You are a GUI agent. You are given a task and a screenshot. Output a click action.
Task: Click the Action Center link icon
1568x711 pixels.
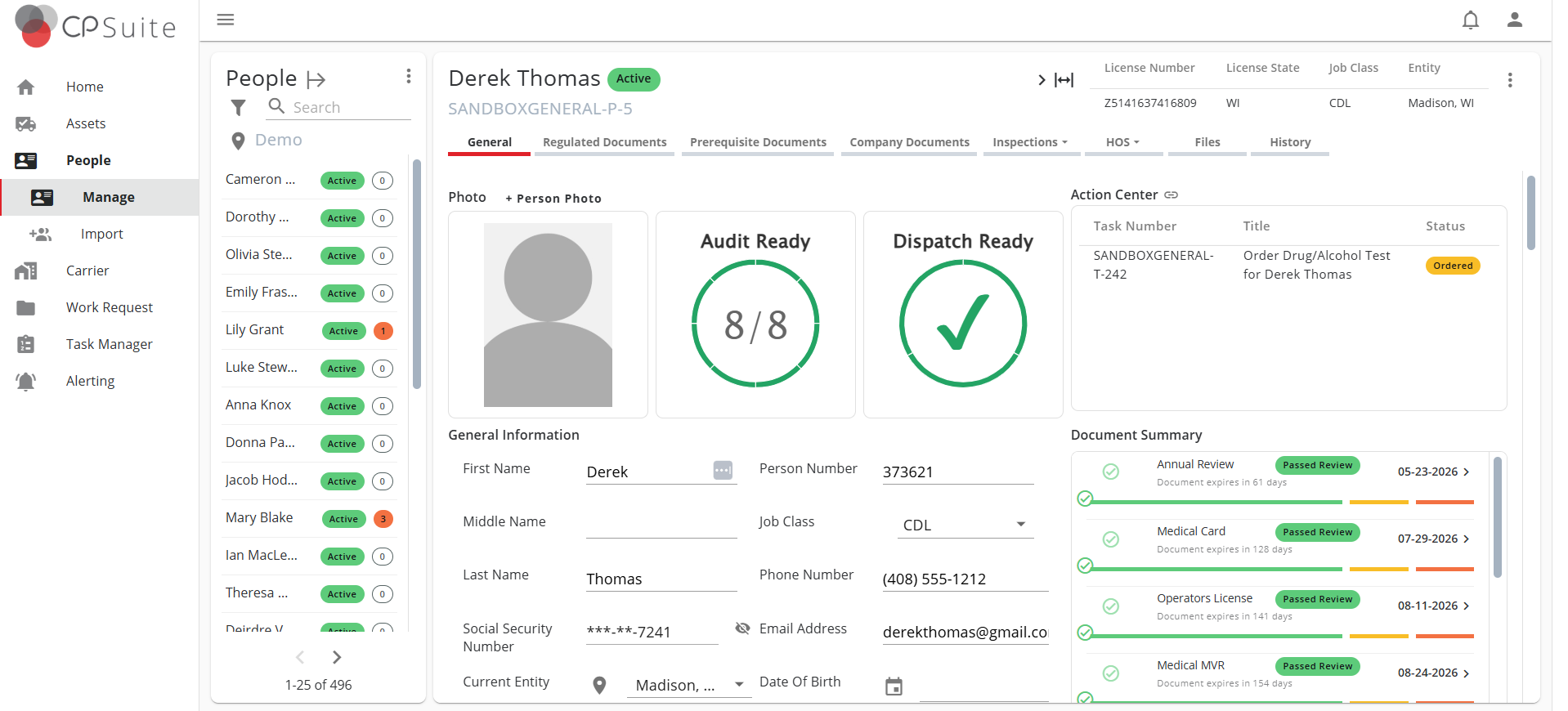1172,195
